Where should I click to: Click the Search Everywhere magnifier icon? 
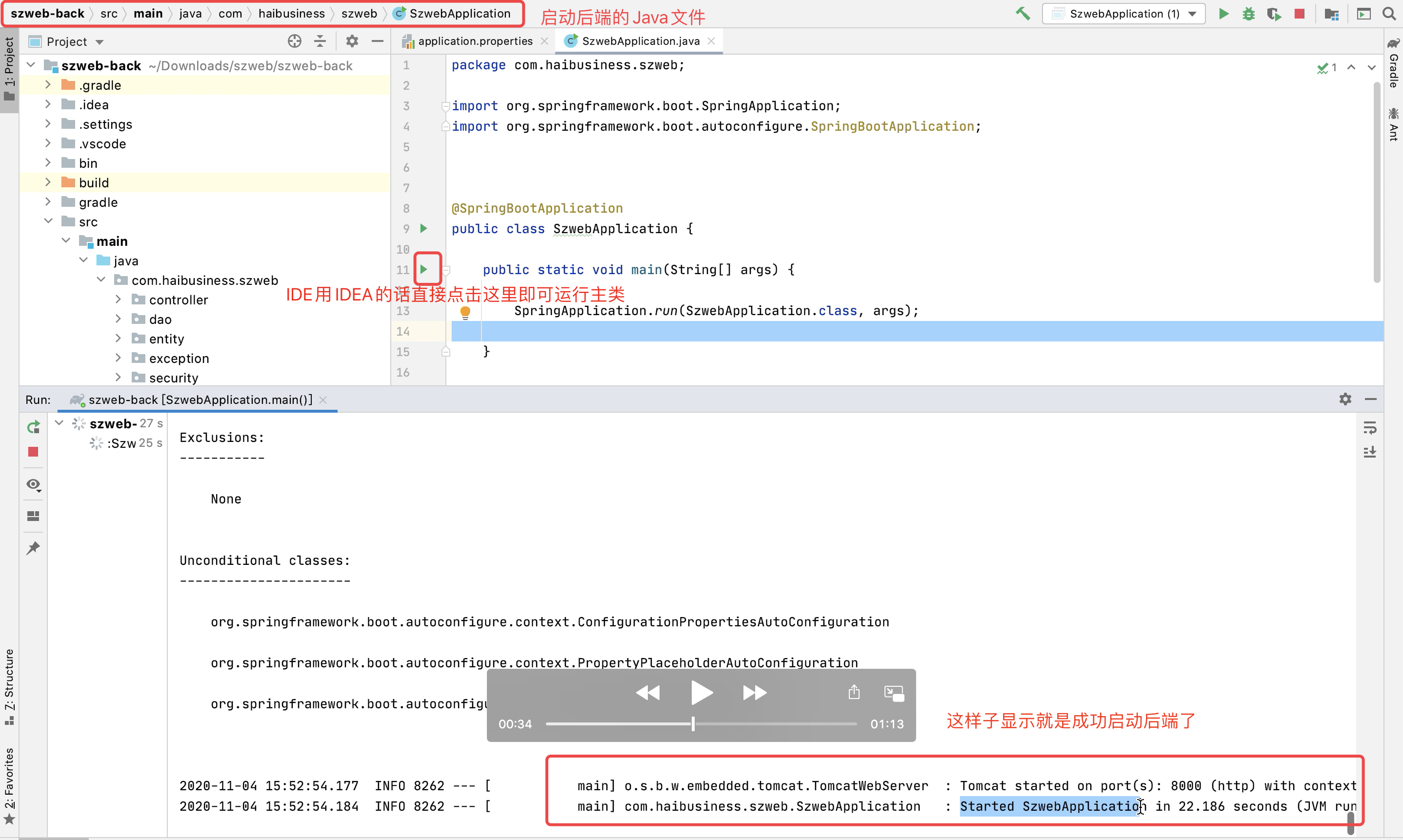(1389, 14)
